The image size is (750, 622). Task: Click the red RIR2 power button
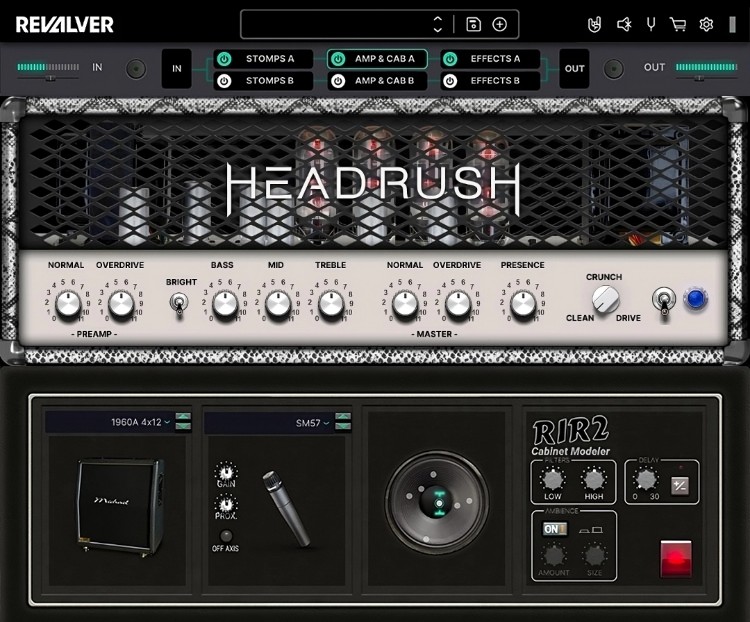coord(676,558)
